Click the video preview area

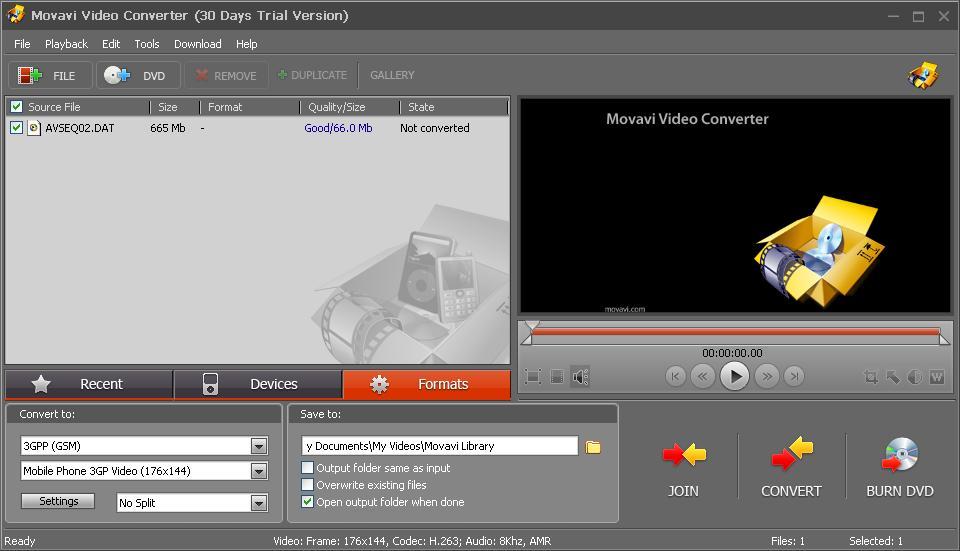point(735,206)
